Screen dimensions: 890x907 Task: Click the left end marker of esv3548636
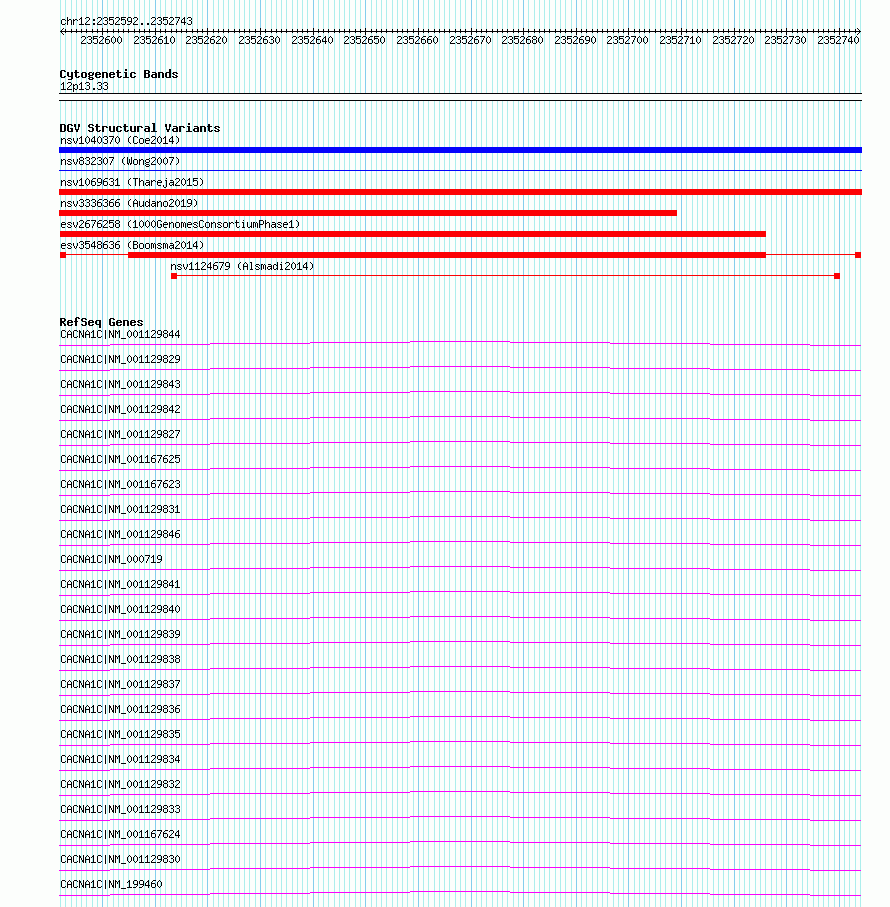63,255
